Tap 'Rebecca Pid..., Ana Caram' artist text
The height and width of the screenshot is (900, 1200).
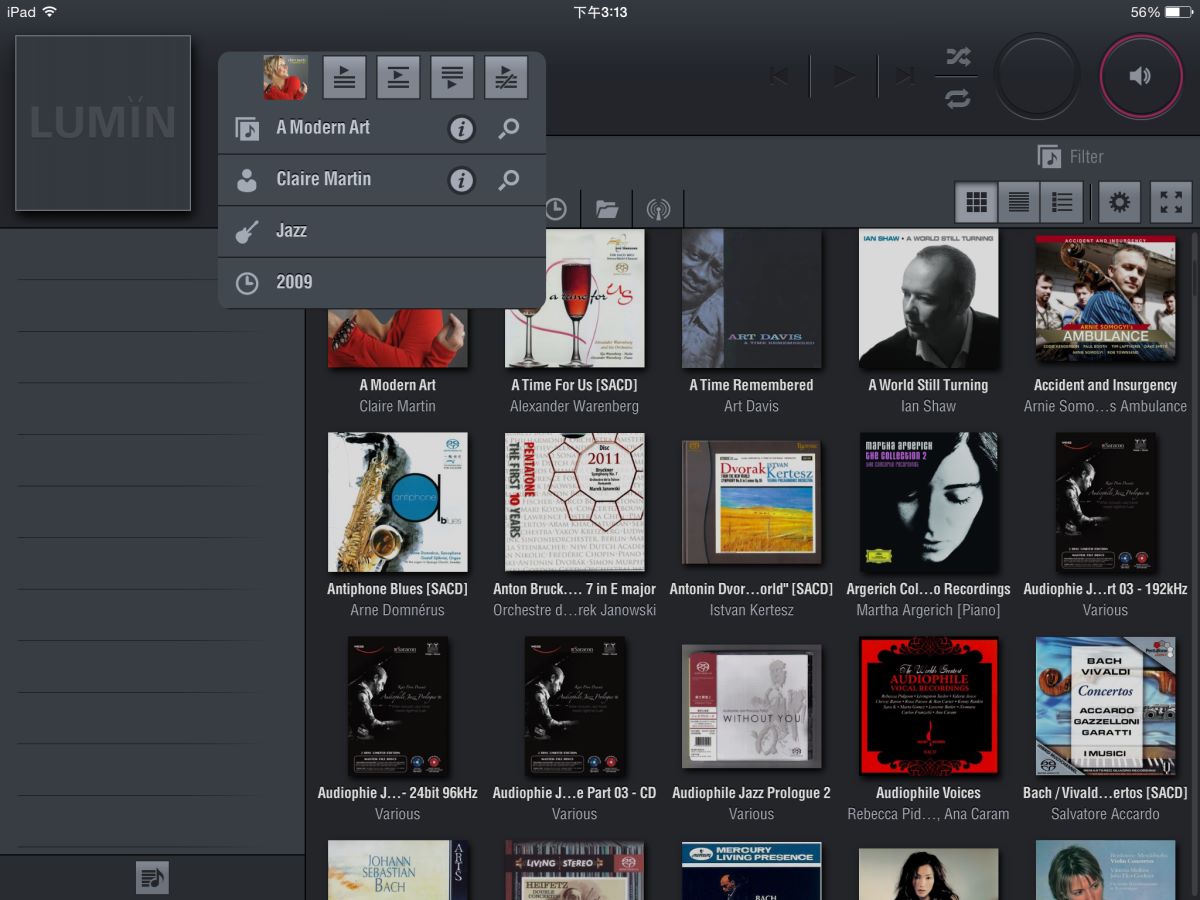928,814
